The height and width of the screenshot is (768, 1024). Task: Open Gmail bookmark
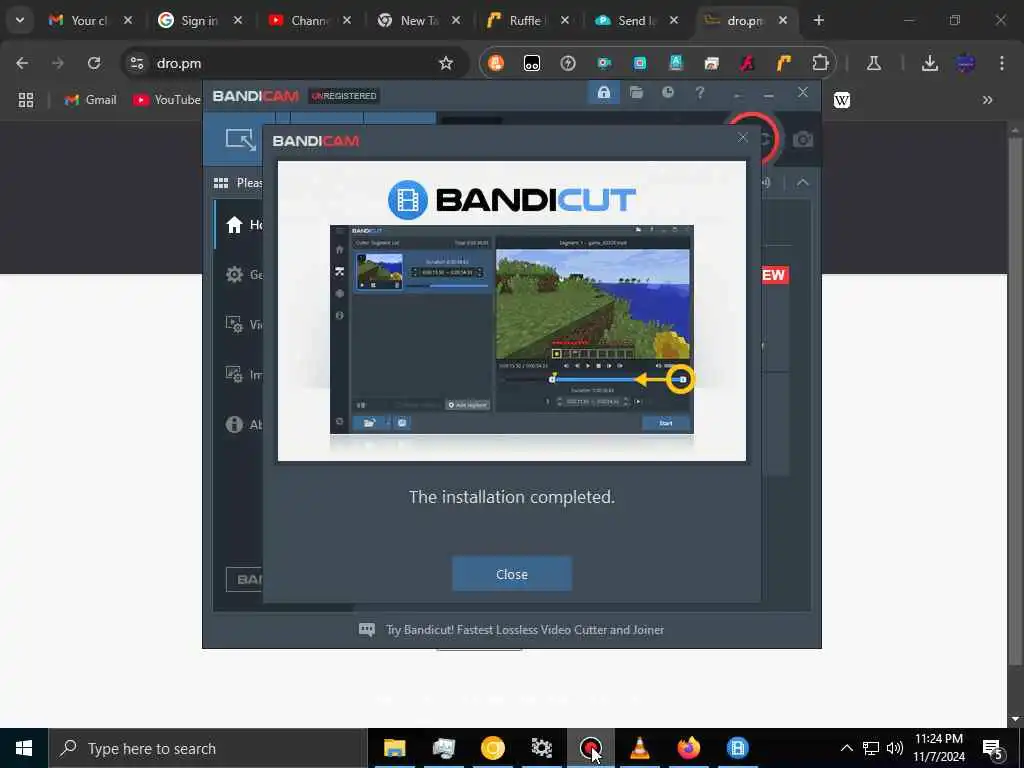click(x=91, y=100)
